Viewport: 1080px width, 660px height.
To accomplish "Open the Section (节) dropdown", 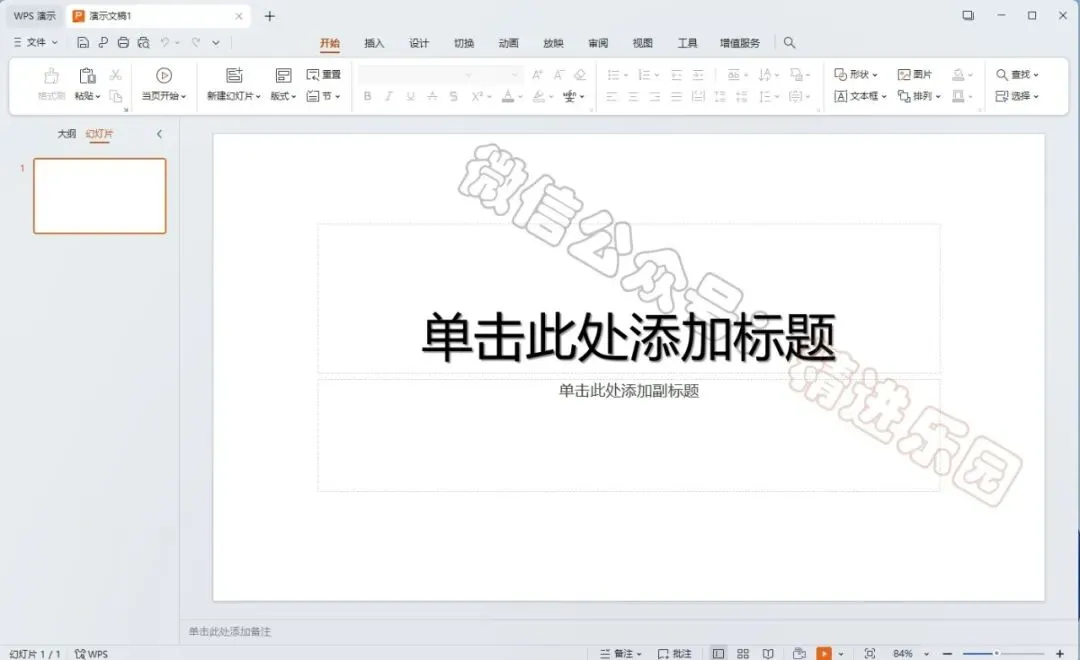I will (324, 96).
